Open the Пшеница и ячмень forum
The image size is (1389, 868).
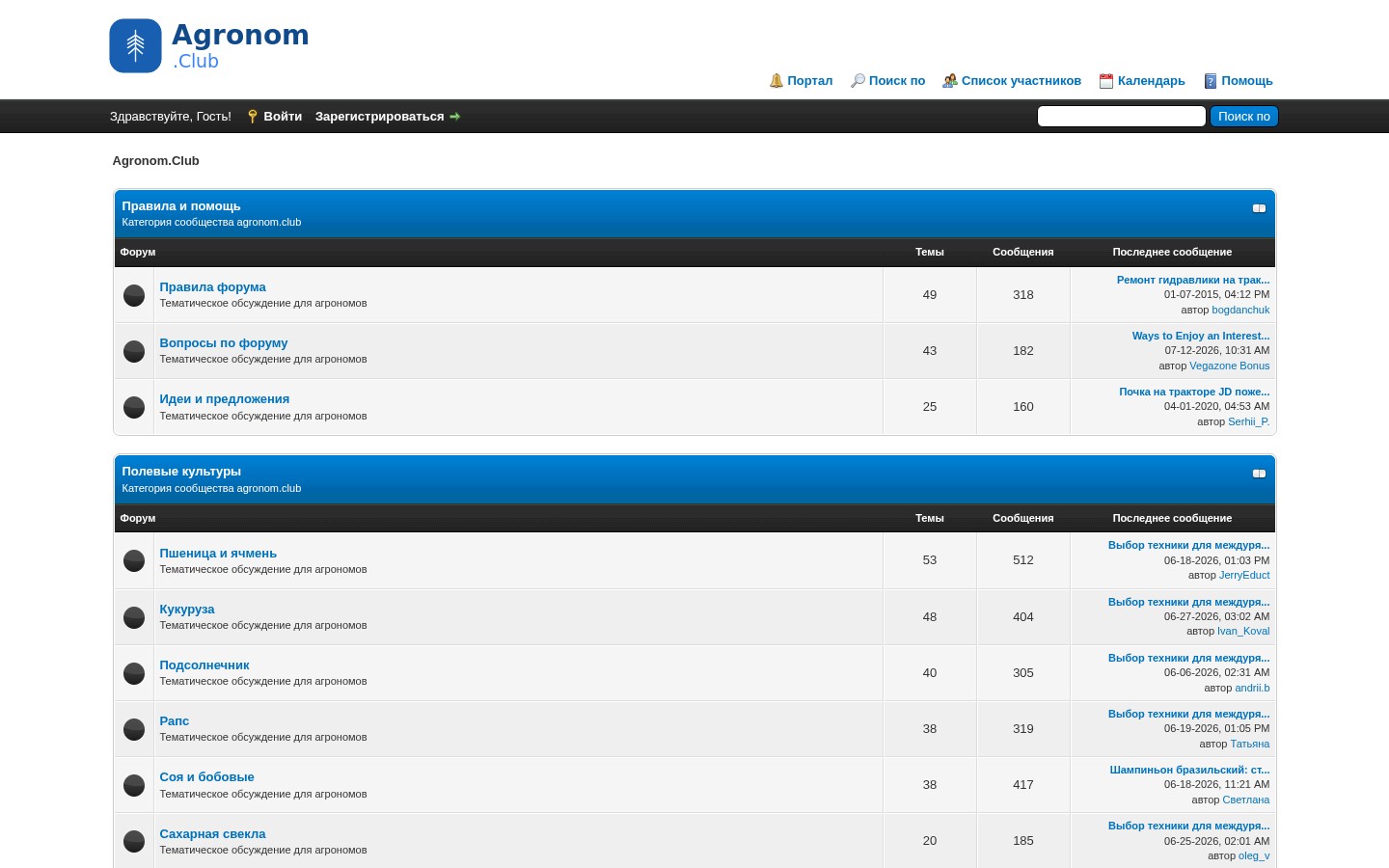[218, 554]
